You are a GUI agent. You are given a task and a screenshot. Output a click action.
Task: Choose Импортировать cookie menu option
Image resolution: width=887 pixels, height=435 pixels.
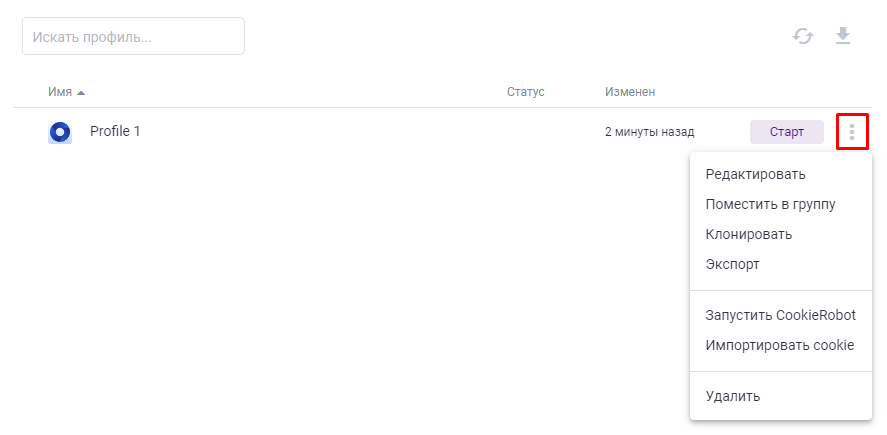[x=781, y=345]
